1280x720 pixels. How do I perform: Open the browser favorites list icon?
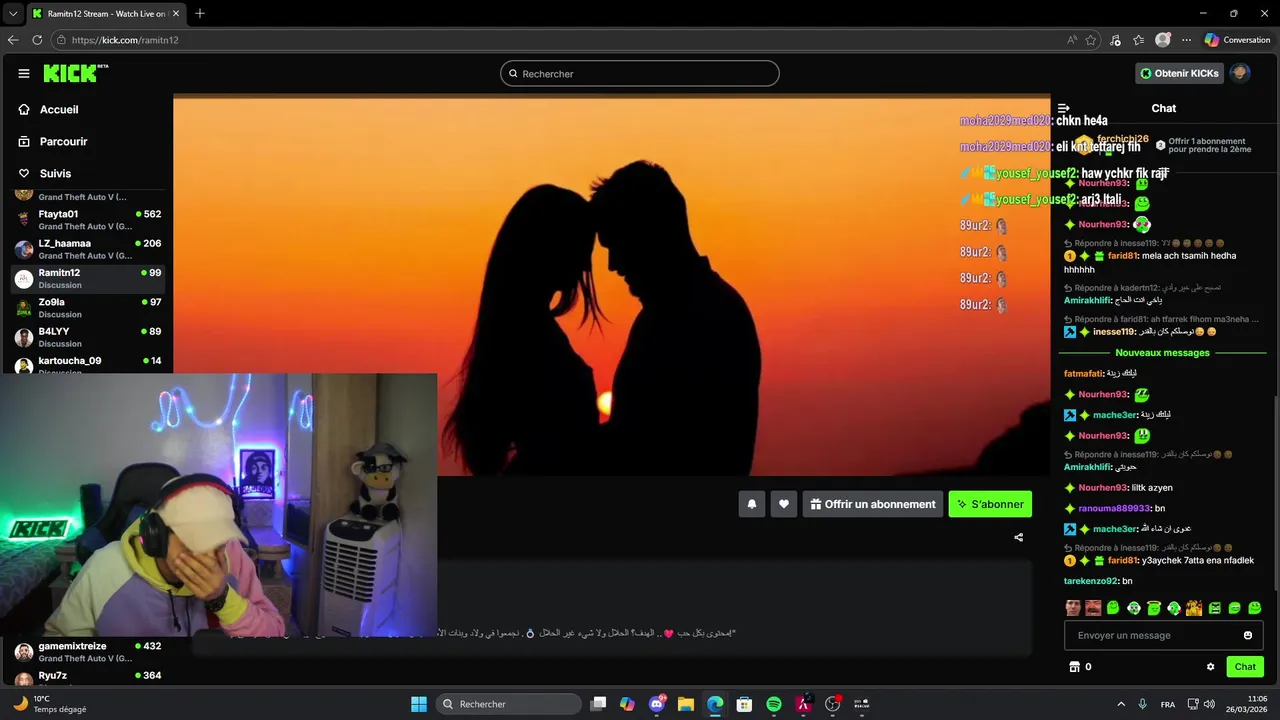coord(1138,40)
